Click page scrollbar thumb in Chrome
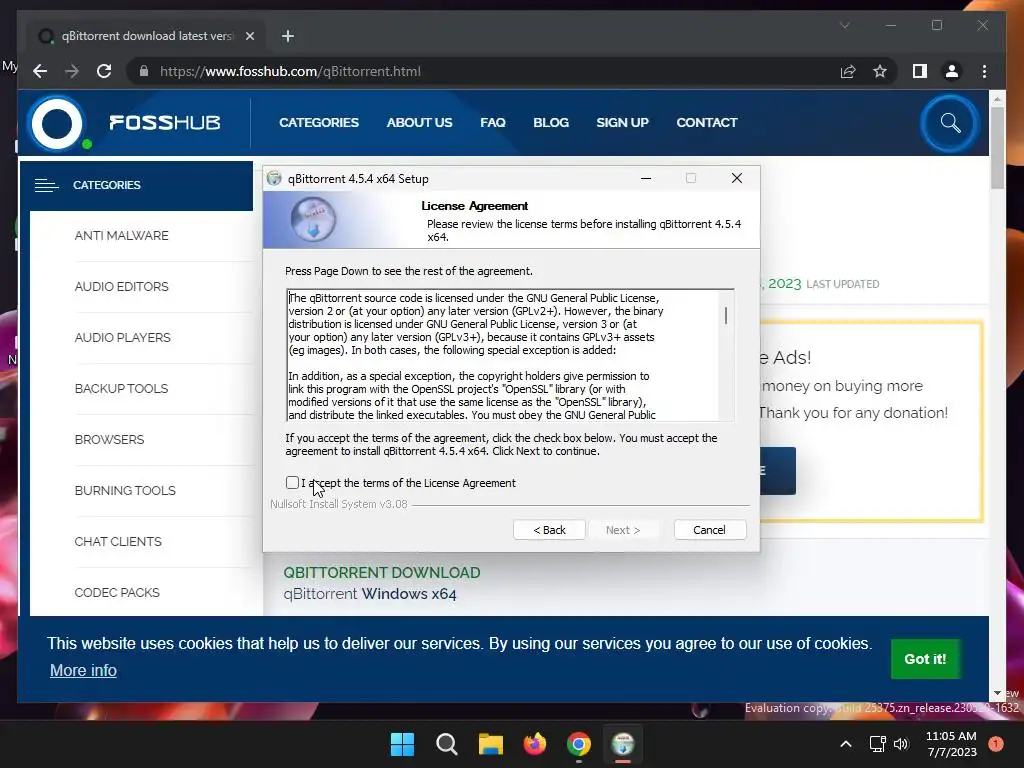Image resolution: width=1024 pixels, height=768 pixels. 997,147
